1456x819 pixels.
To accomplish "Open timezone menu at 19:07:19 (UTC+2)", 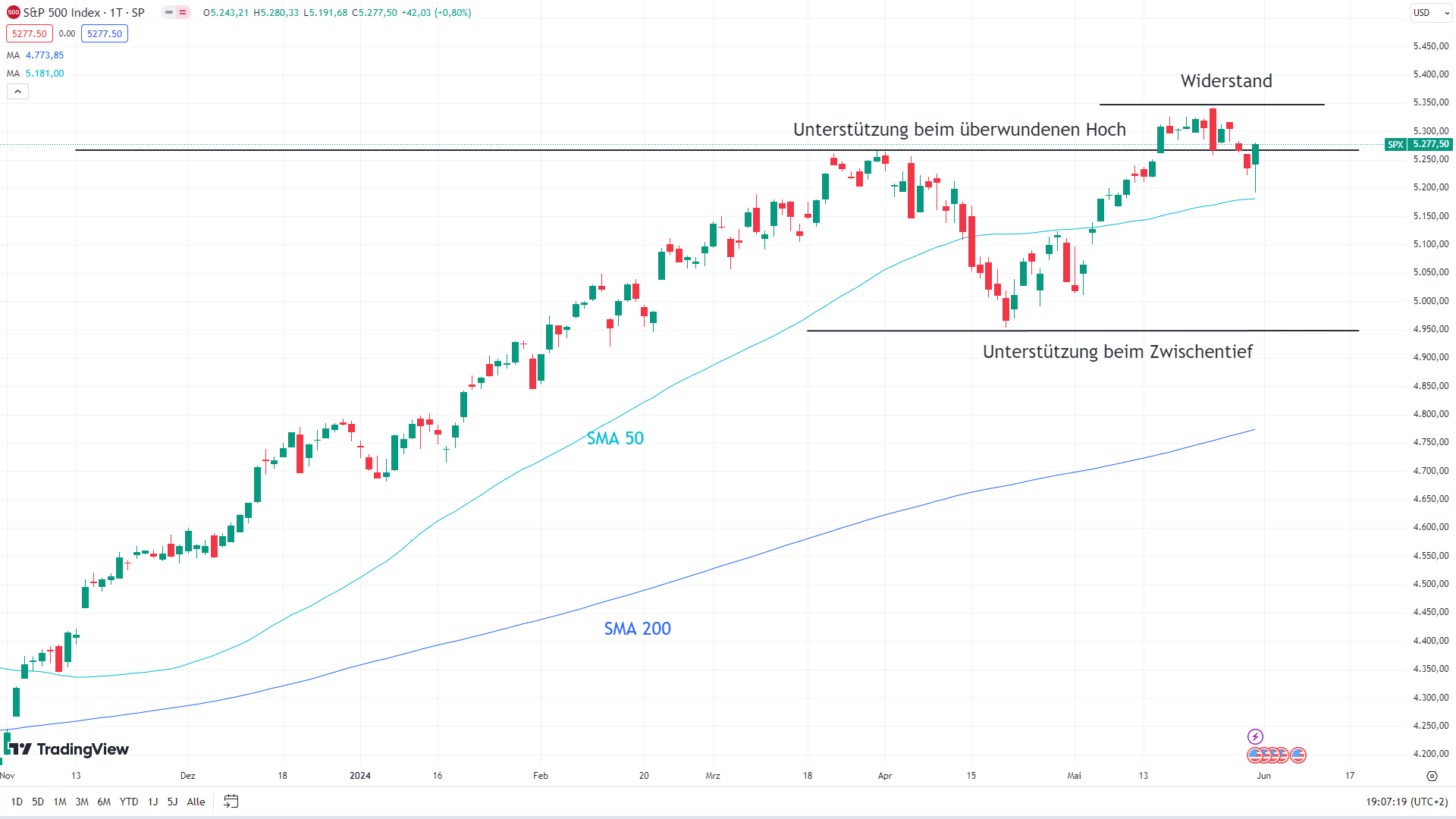I will [1407, 802].
